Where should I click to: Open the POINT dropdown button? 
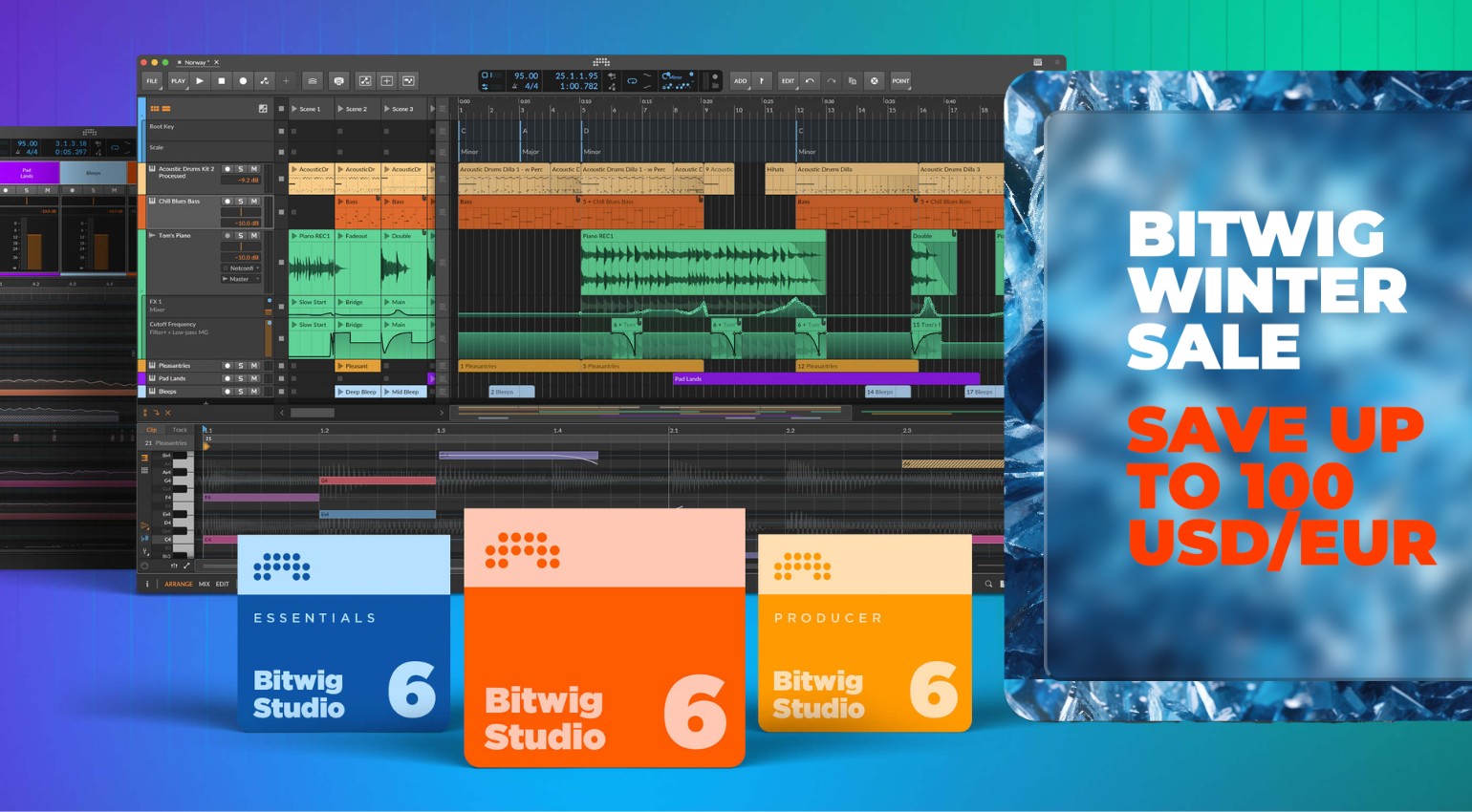coord(898,81)
